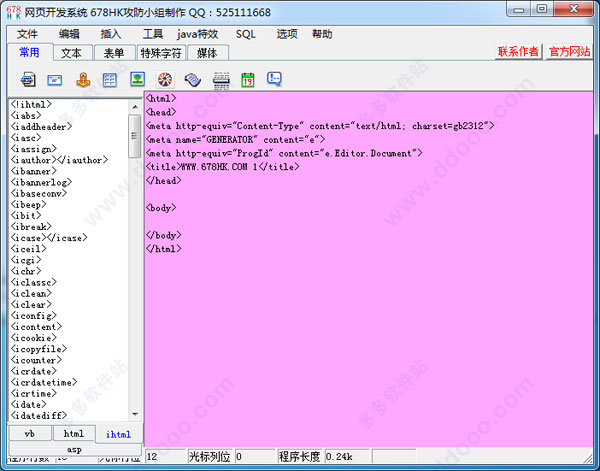
Task: Switch to the 常用 tab
Action: point(29,52)
